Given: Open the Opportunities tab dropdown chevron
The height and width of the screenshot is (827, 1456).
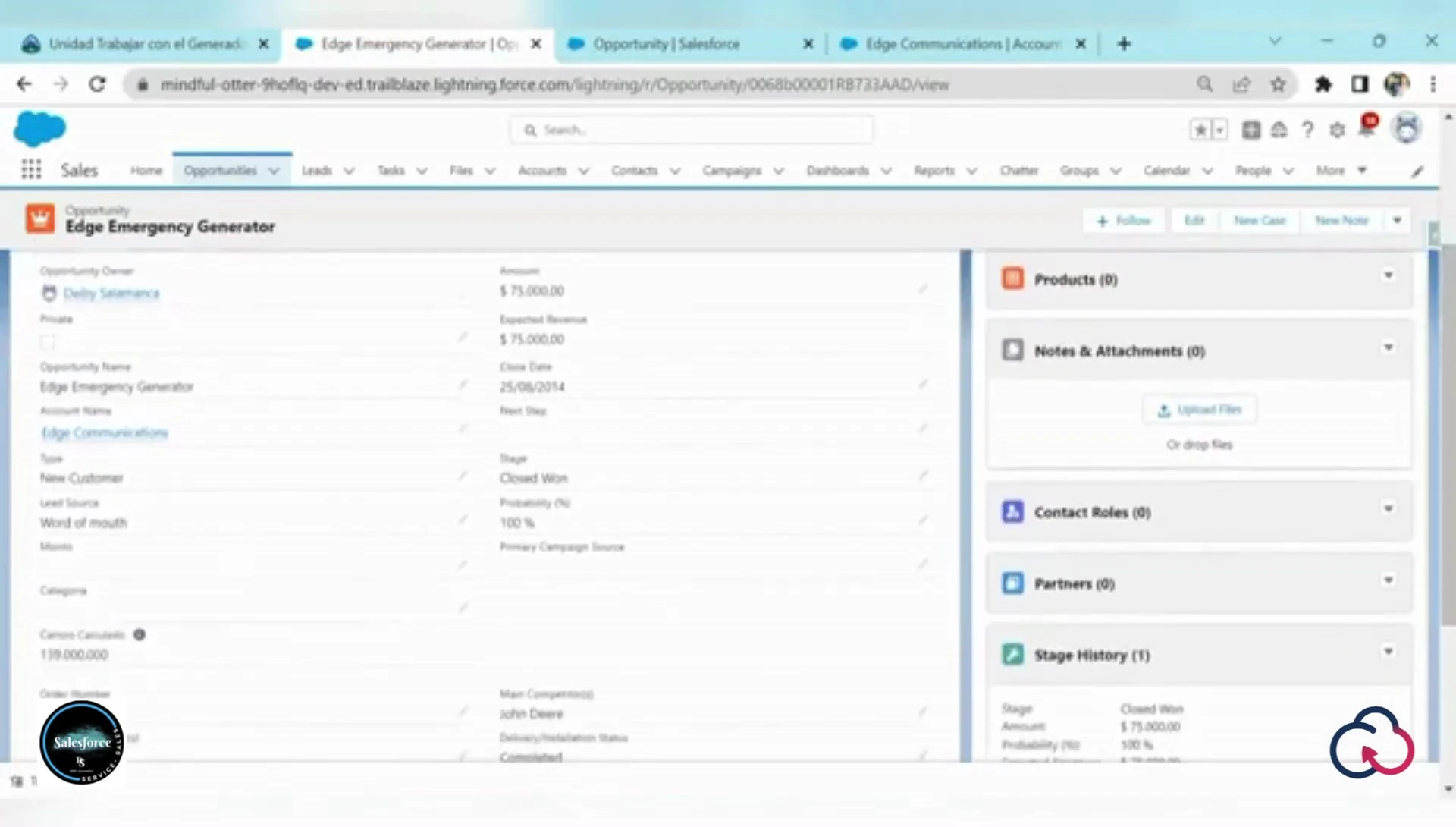Looking at the screenshot, I should pos(274,171).
